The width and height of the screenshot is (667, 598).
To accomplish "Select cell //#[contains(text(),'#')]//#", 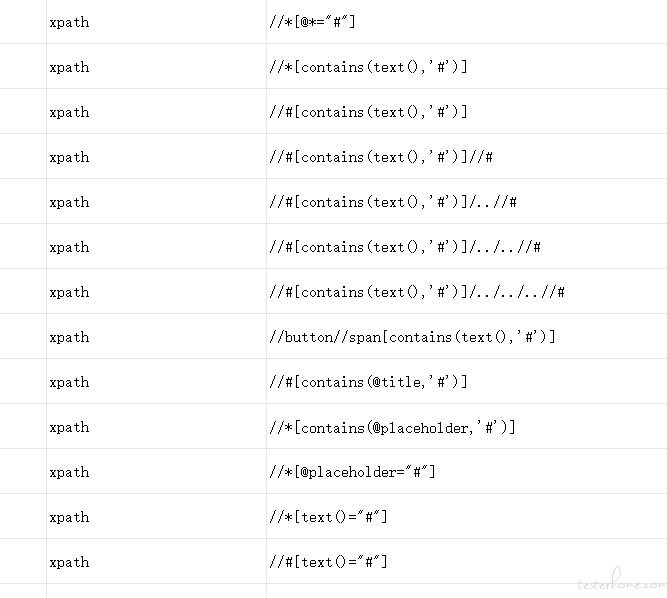I will [x=467, y=156].
